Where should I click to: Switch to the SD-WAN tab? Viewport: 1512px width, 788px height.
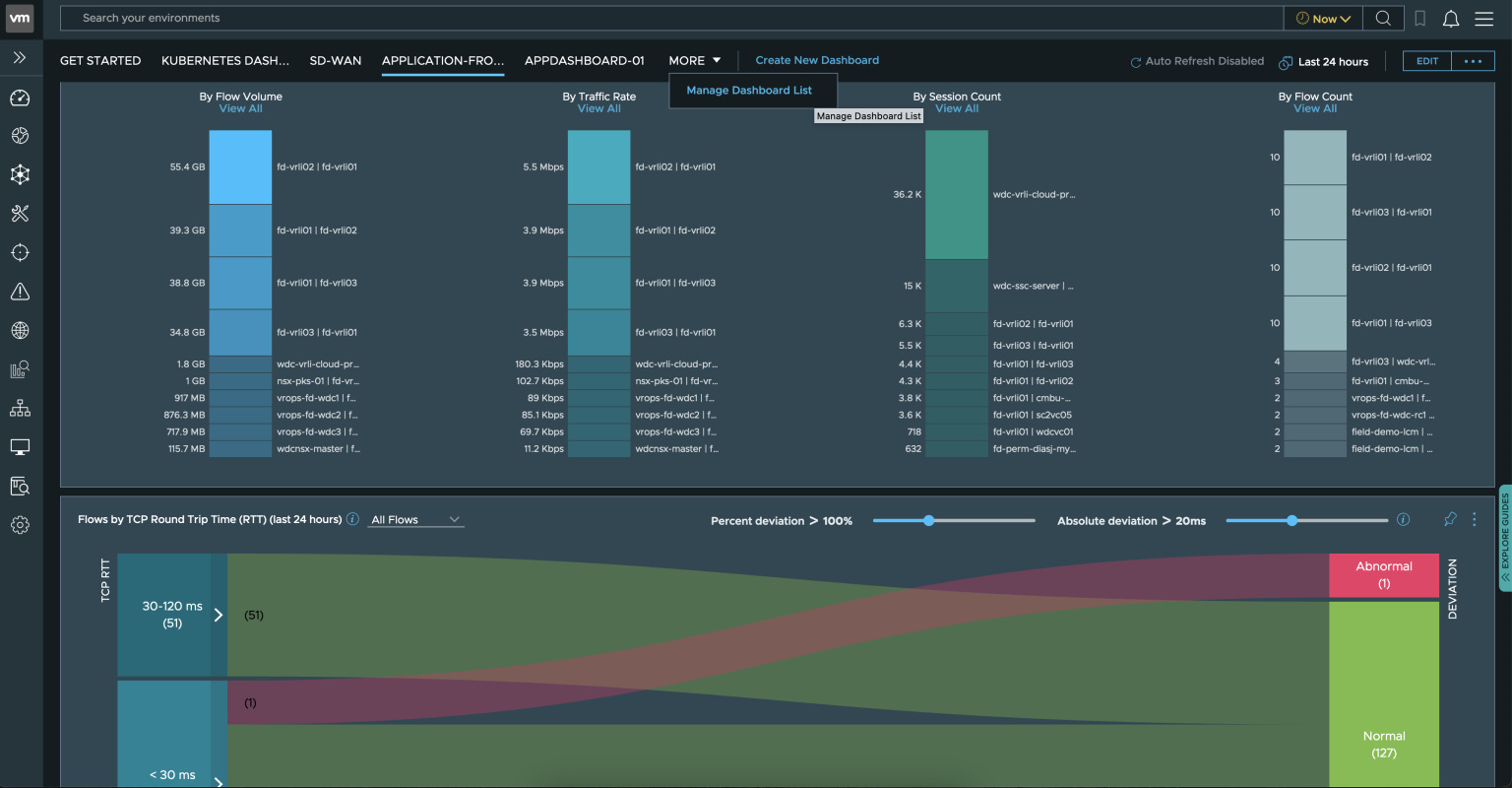(335, 60)
